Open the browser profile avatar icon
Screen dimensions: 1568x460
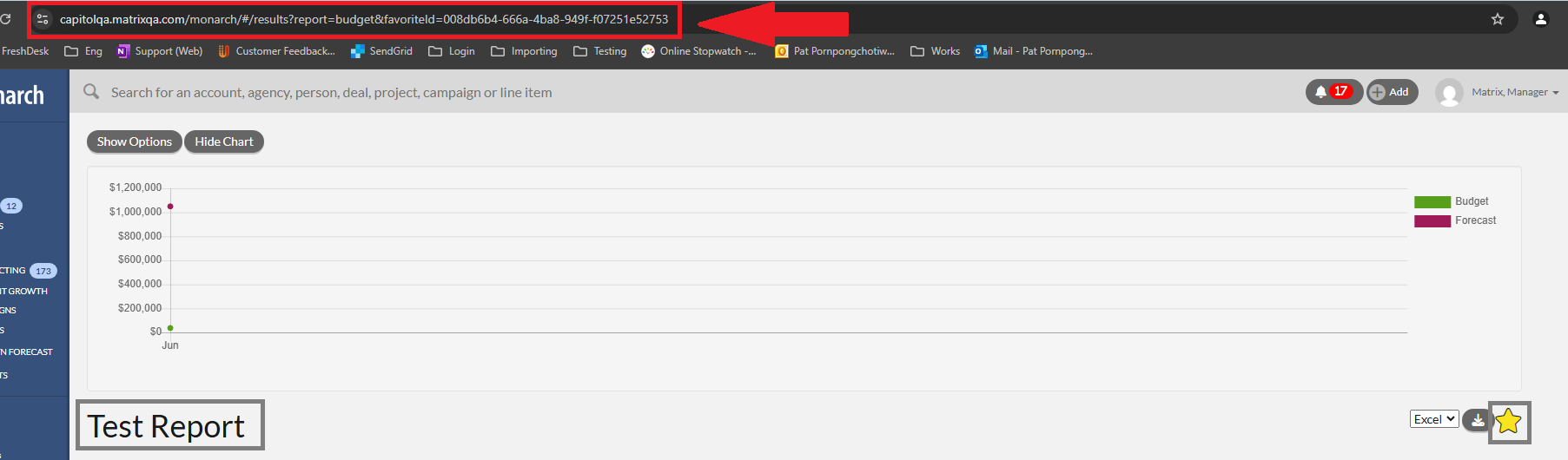pos(1541,19)
